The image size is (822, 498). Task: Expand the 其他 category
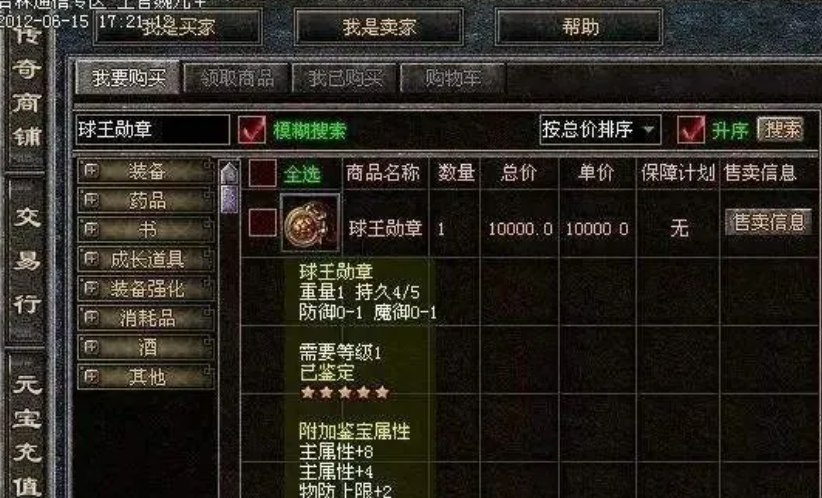[146, 376]
